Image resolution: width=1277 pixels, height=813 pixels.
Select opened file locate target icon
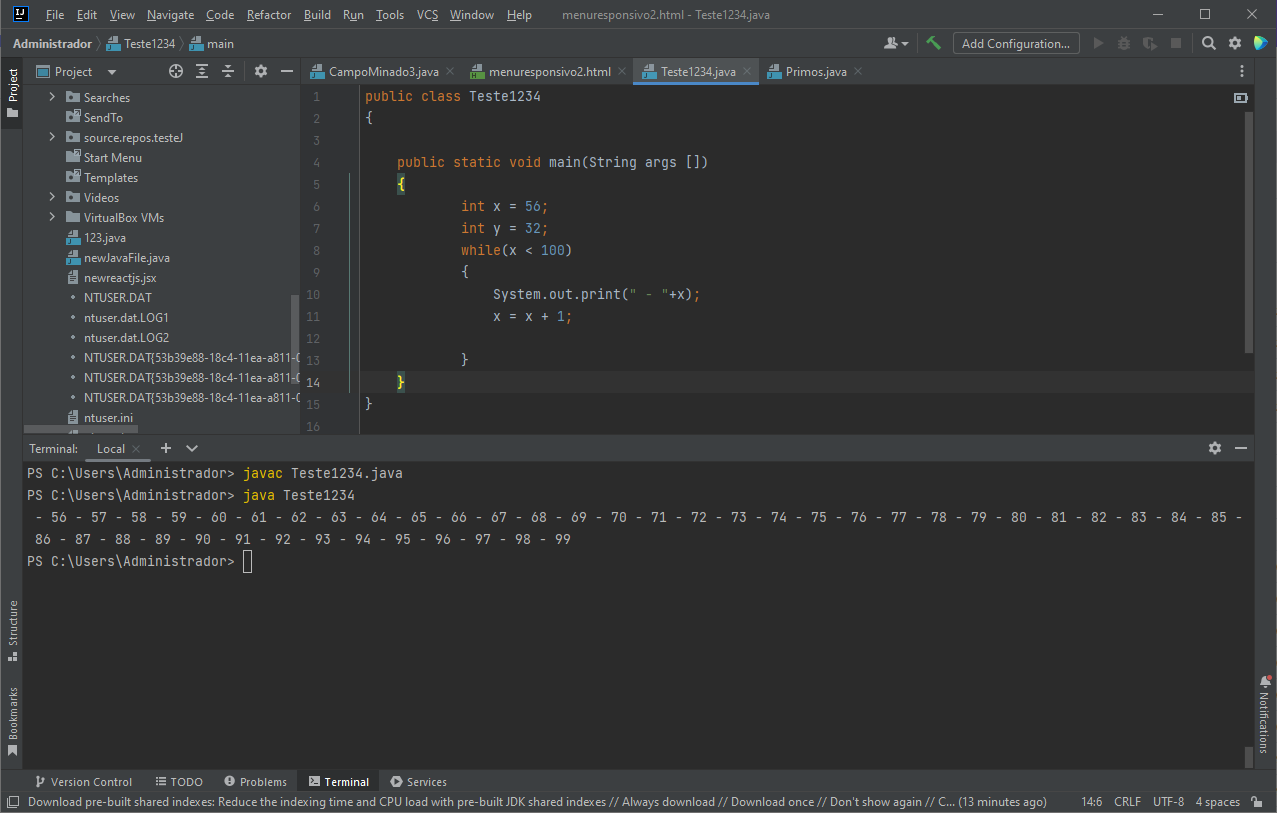[176, 71]
